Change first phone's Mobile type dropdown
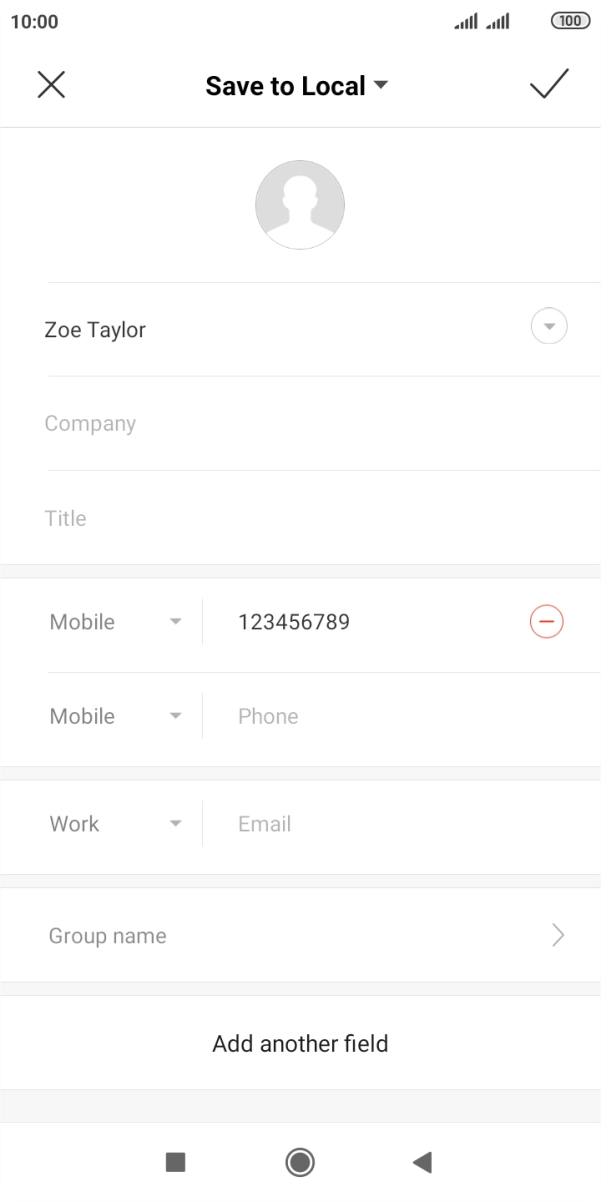601x1202 pixels. (x=116, y=622)
